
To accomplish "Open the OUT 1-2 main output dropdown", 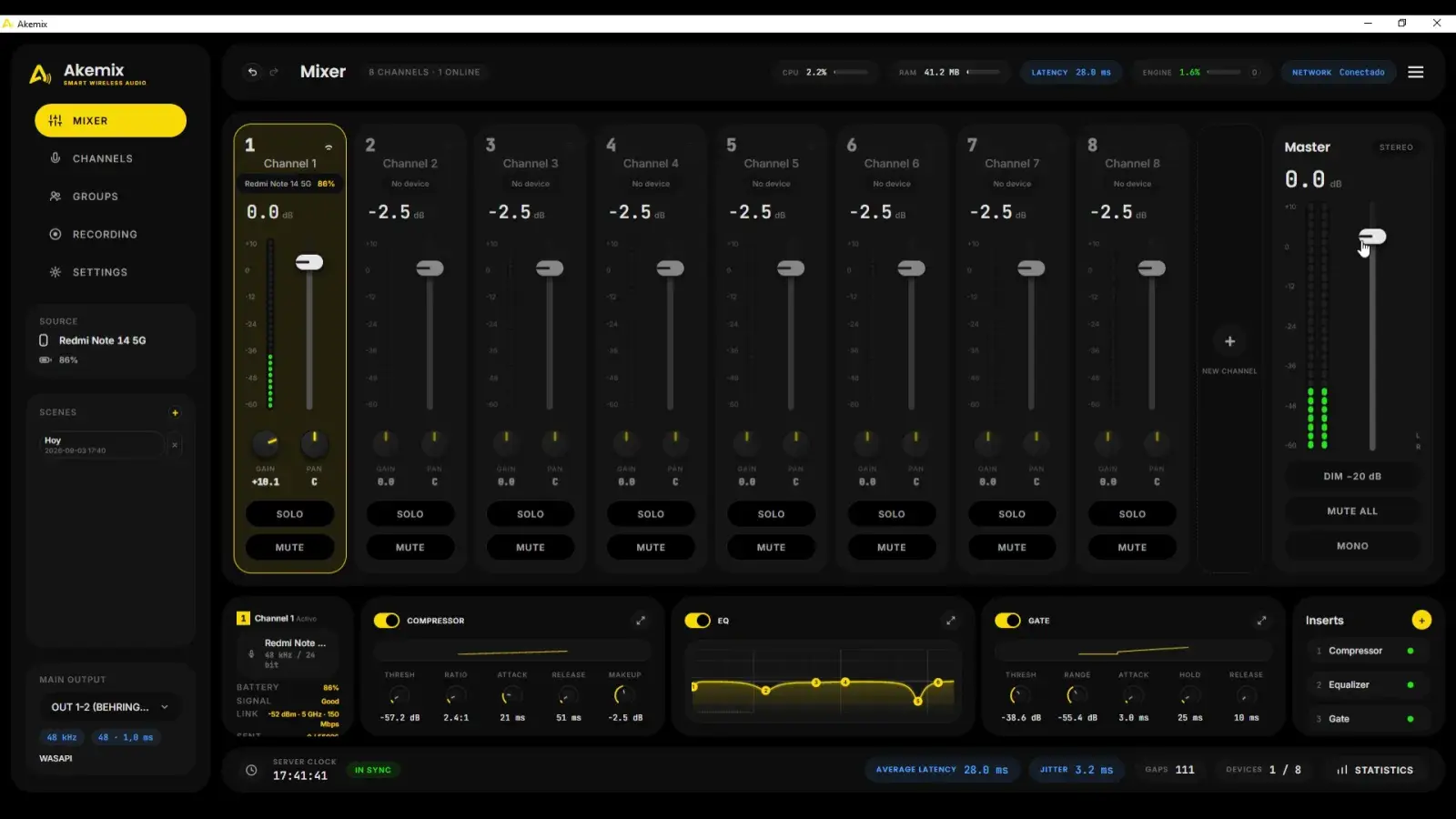I will [x=110, y=707].
